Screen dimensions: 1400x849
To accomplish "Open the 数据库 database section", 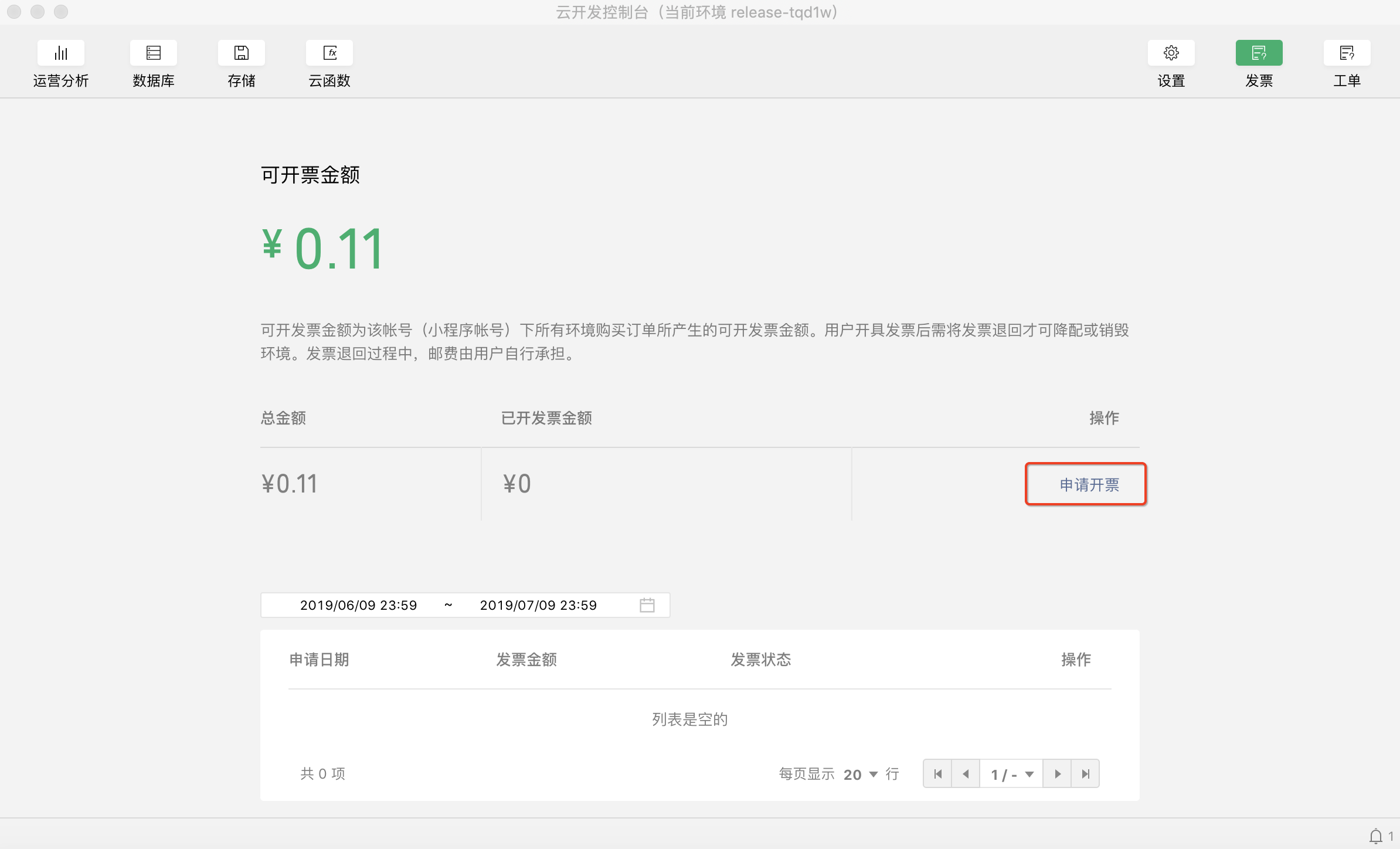I will (x=153, y=53).
